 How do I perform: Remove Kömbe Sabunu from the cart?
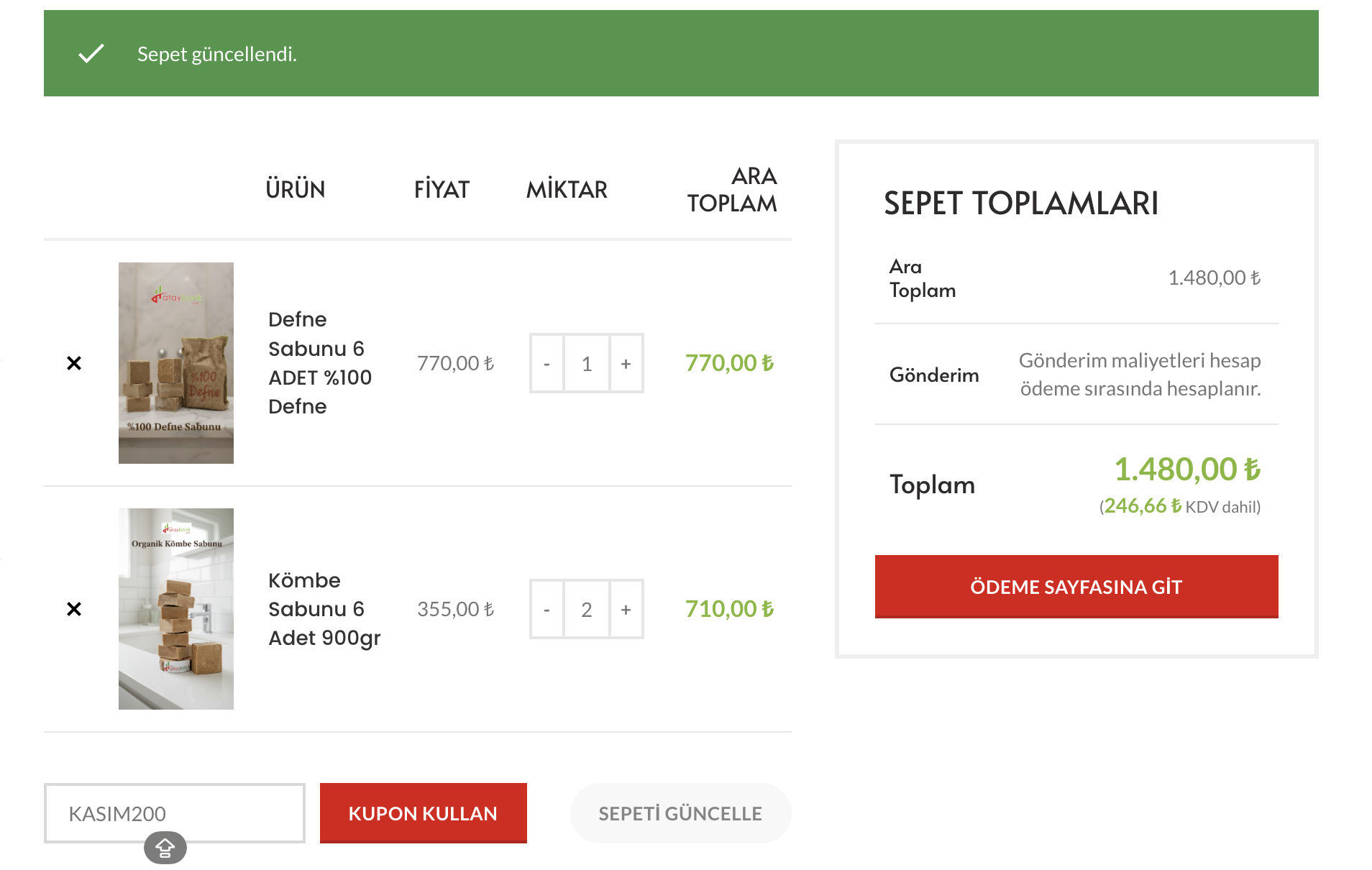click(x=74, y=609)
